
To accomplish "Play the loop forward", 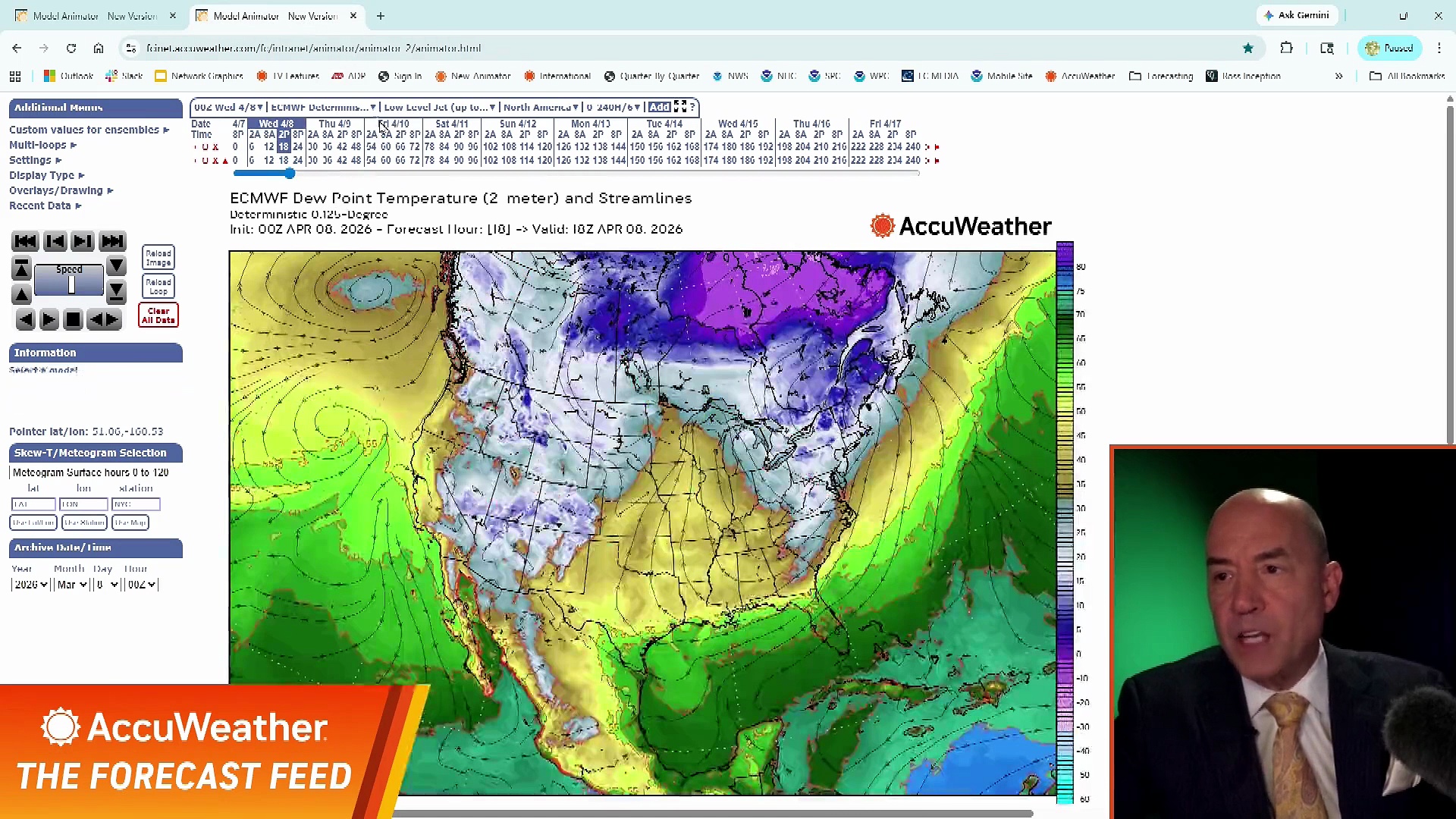I will pos(49,320).
